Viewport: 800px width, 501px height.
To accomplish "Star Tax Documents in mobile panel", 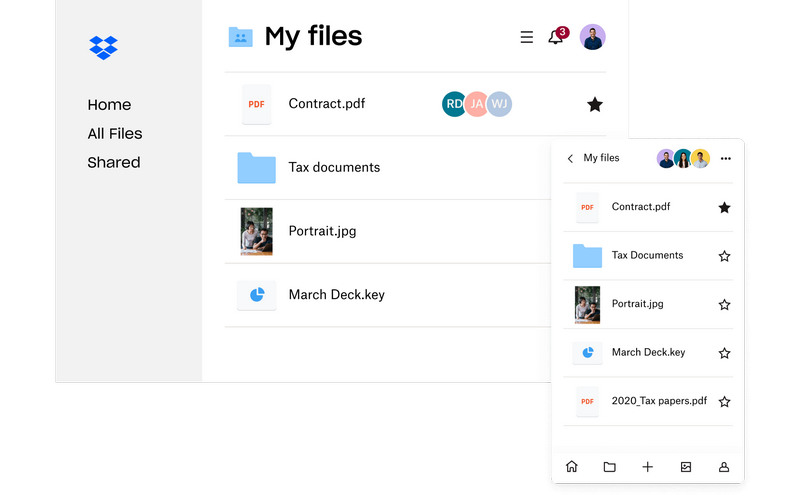I will 724,256.
